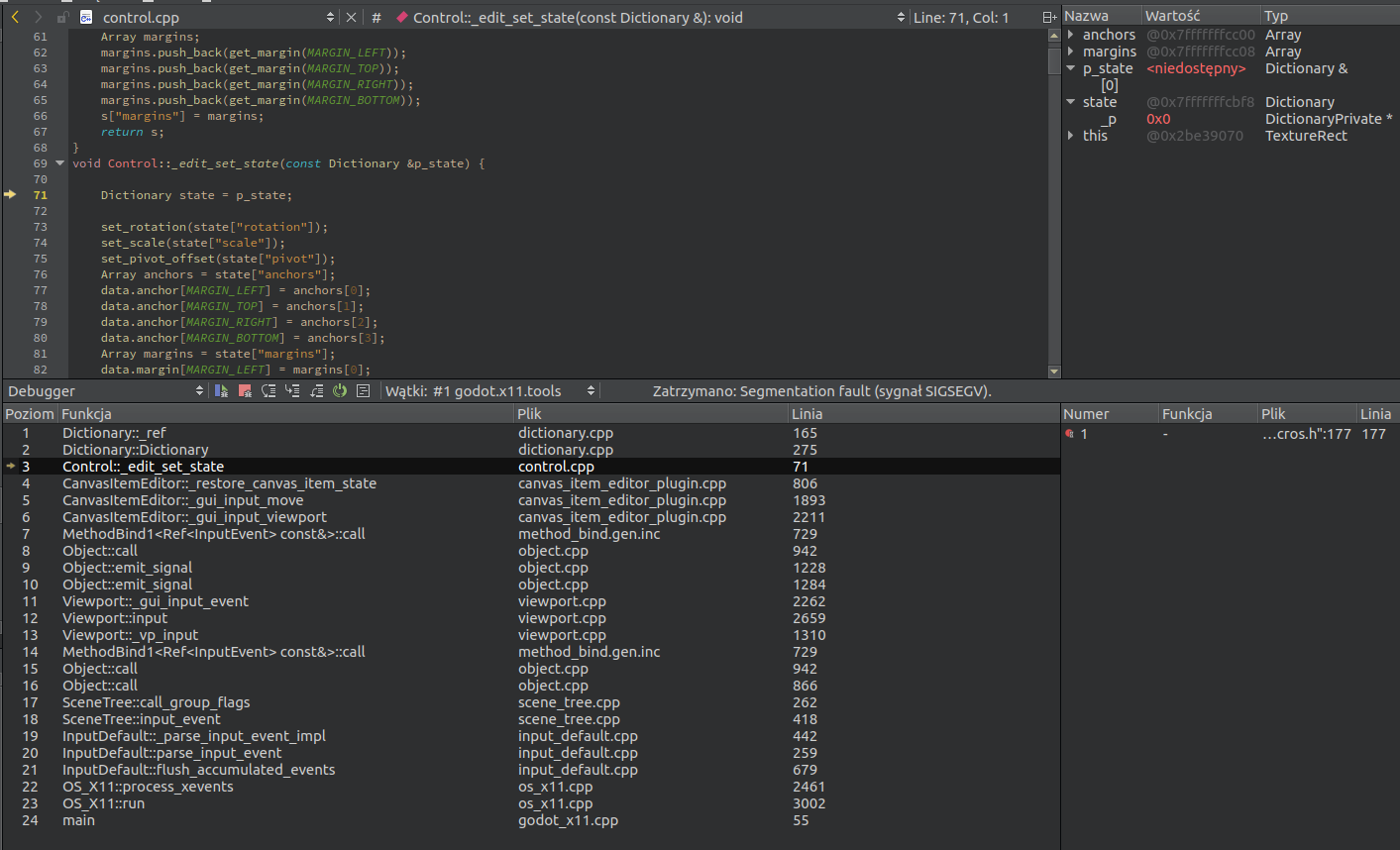Click the <niedostępny> value of p_state
Screen dimensions: 1400x850
(x=1196, y=68)
